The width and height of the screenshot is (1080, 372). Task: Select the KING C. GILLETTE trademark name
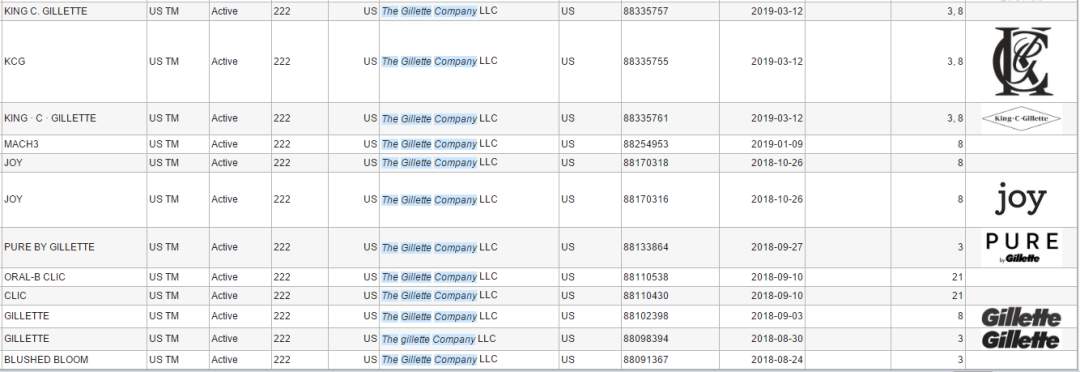45,11
